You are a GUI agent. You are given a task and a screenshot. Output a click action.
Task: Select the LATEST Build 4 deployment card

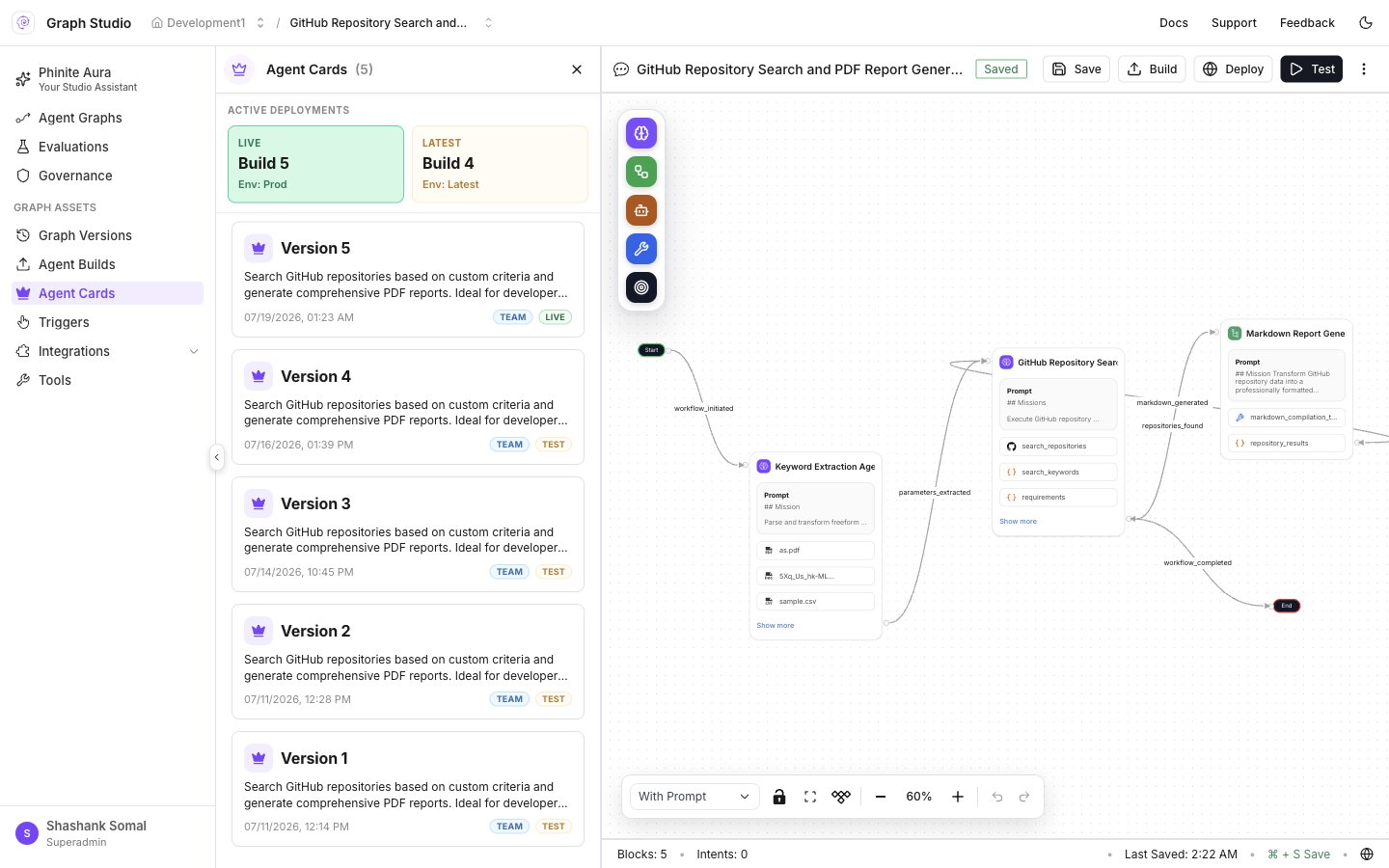(x=500, y=164)
